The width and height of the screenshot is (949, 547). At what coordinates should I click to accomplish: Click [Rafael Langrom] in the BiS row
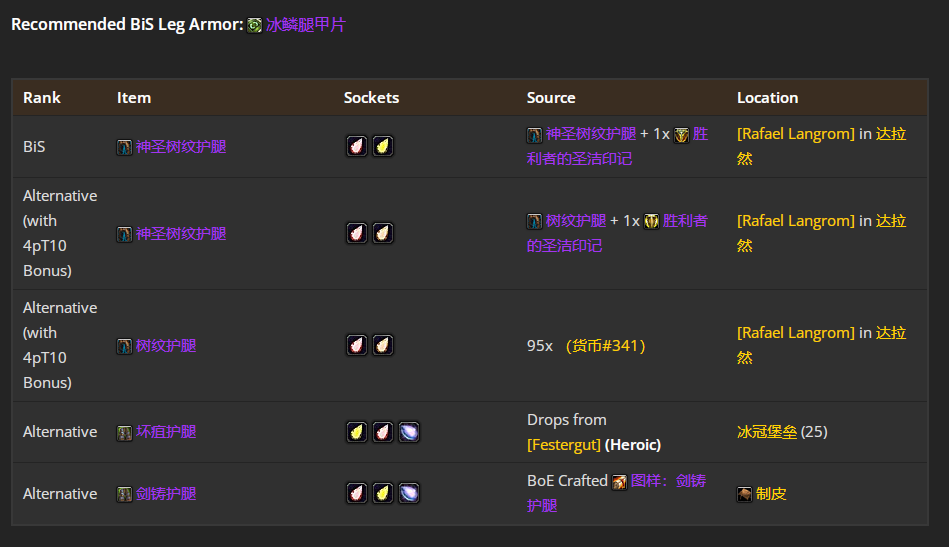[x=796, y=134]
